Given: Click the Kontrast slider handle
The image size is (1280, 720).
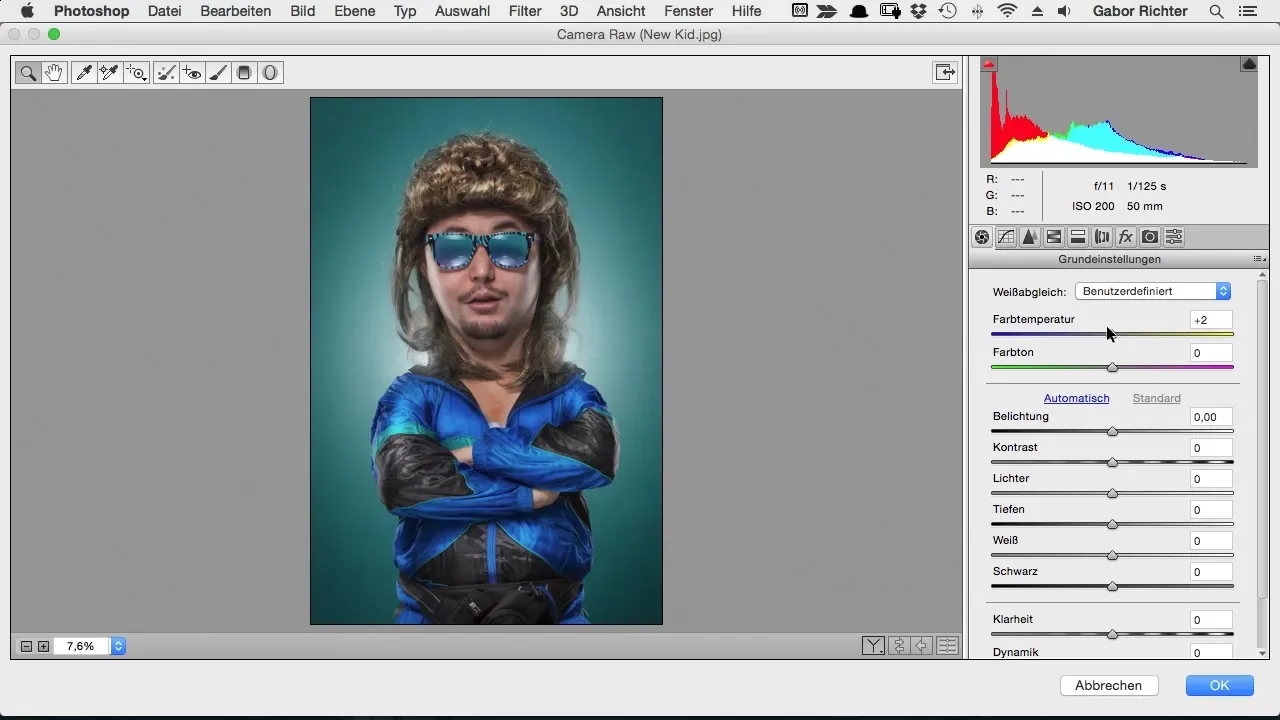Looking at the screenshot, I should coord(1112,462).
